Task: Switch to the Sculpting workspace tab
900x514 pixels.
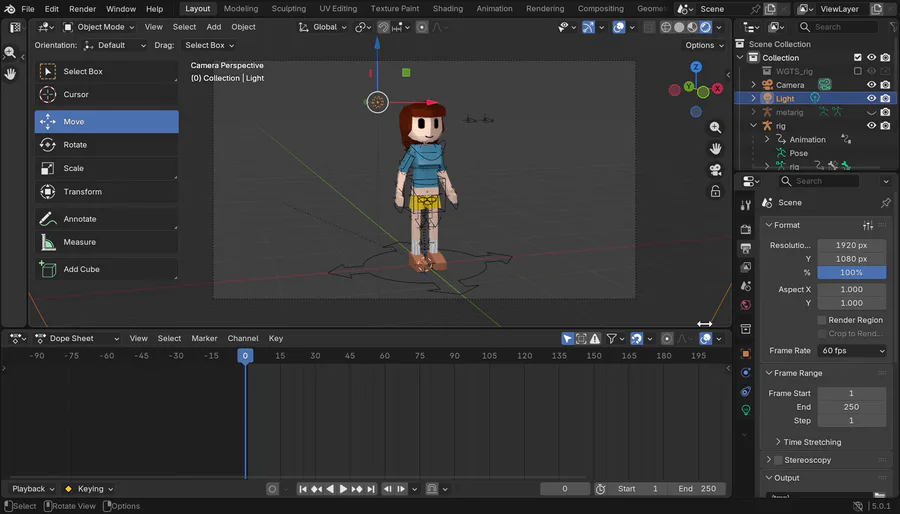Action: tap(289, 9)
